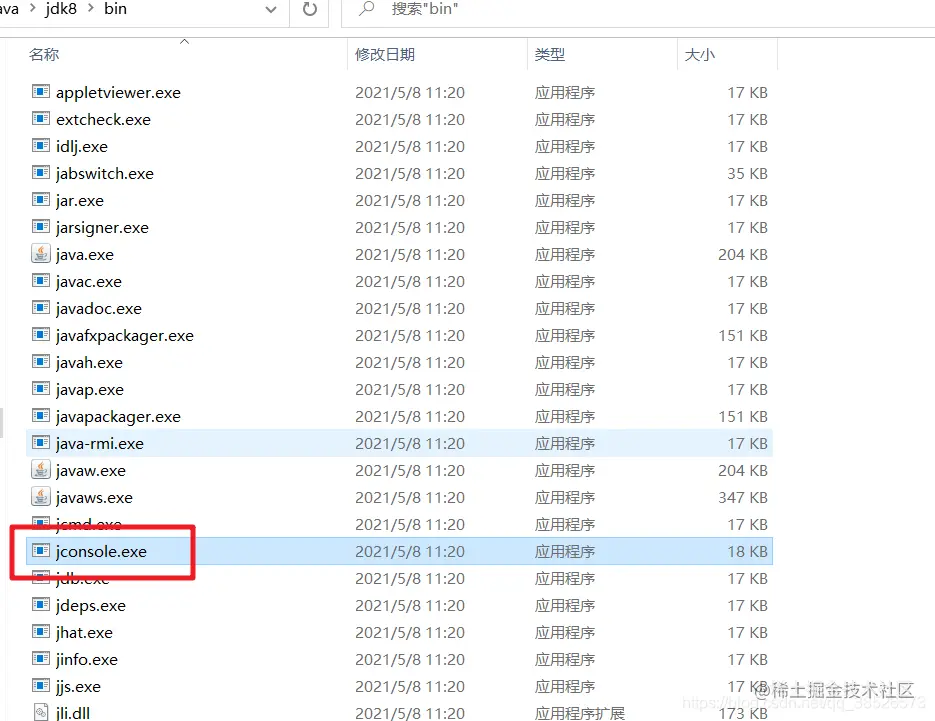Click the java-rmi.exe file icon

(x=41, y=442)
